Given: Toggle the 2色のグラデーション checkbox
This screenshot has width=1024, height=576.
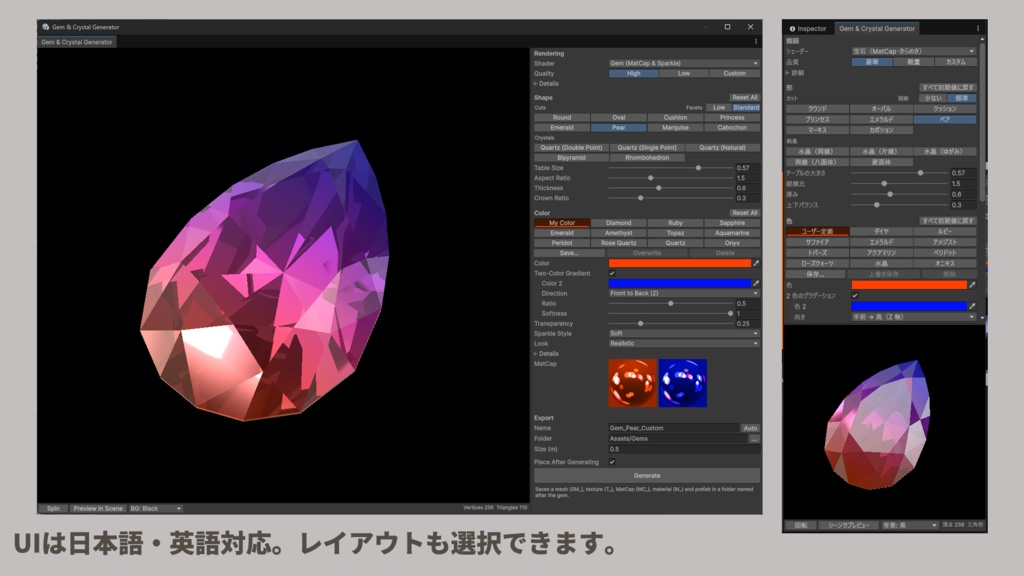Looking at the screenshot, I should coord(855,296).
